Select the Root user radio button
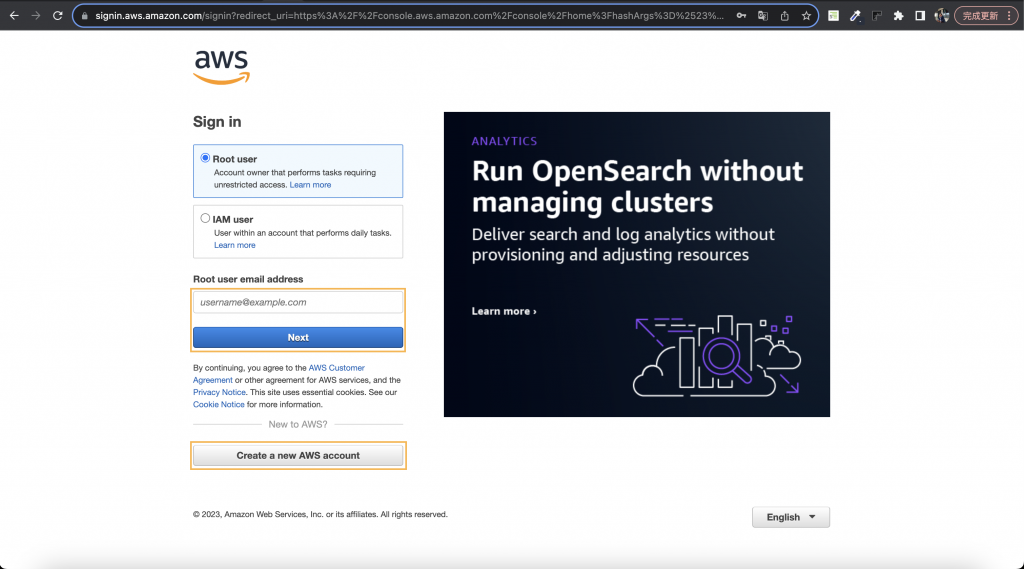Viewport: 1024px width, 569px height. coord(205,158)
